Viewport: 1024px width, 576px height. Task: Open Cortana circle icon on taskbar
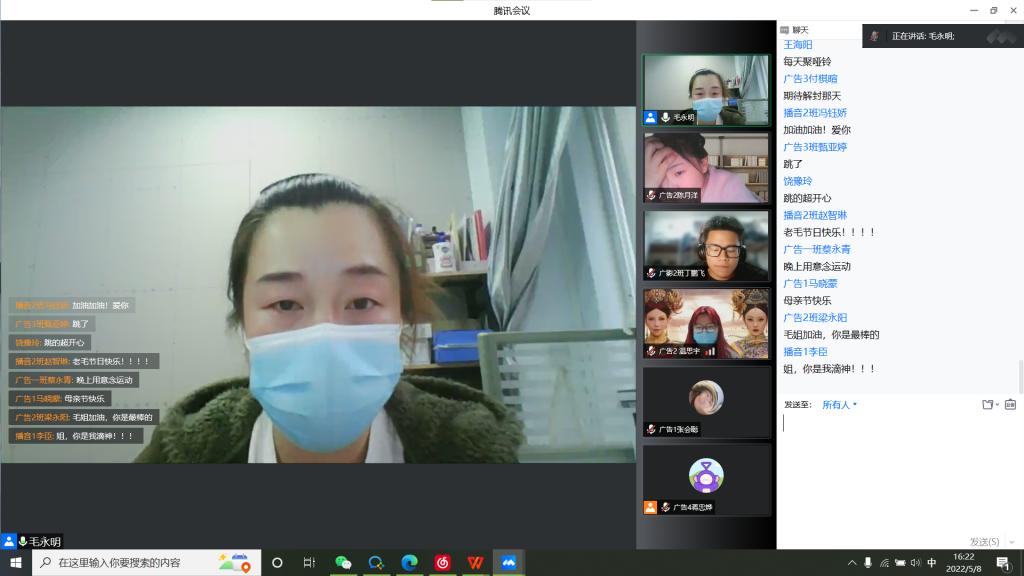[x=277, y=562]
